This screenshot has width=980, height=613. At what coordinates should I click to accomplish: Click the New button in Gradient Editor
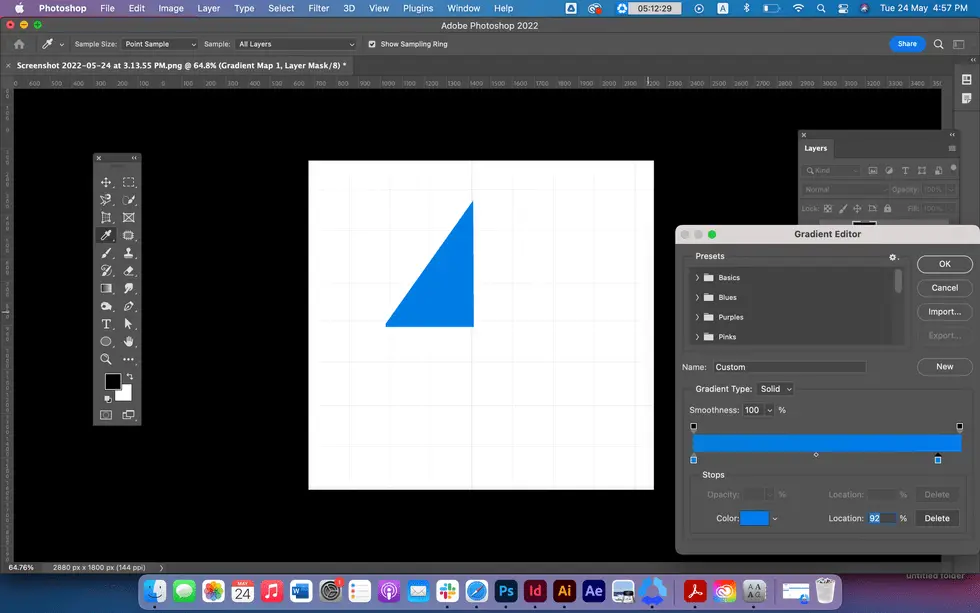(944, 366)
